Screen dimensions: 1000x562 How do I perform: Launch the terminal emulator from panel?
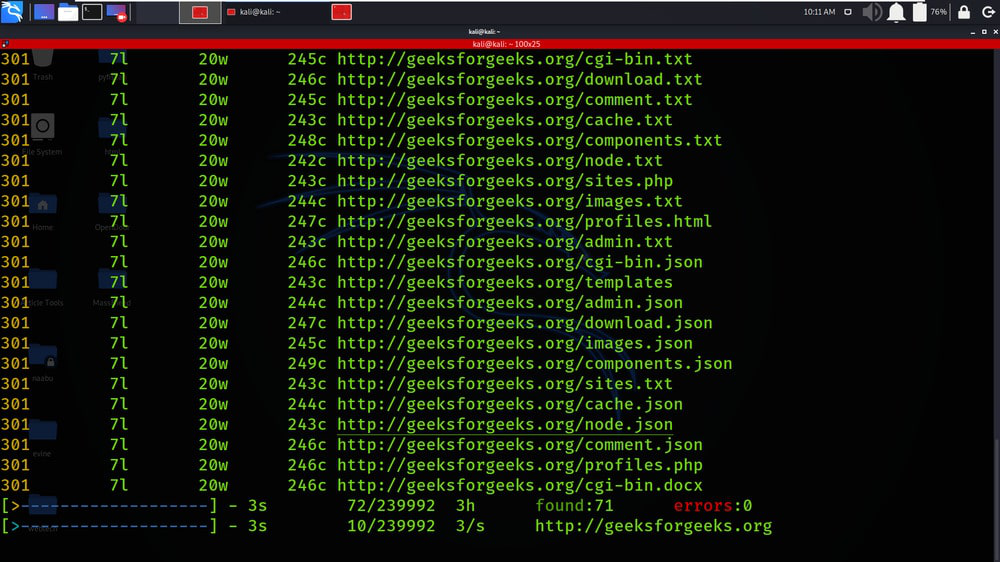point(92,12)
